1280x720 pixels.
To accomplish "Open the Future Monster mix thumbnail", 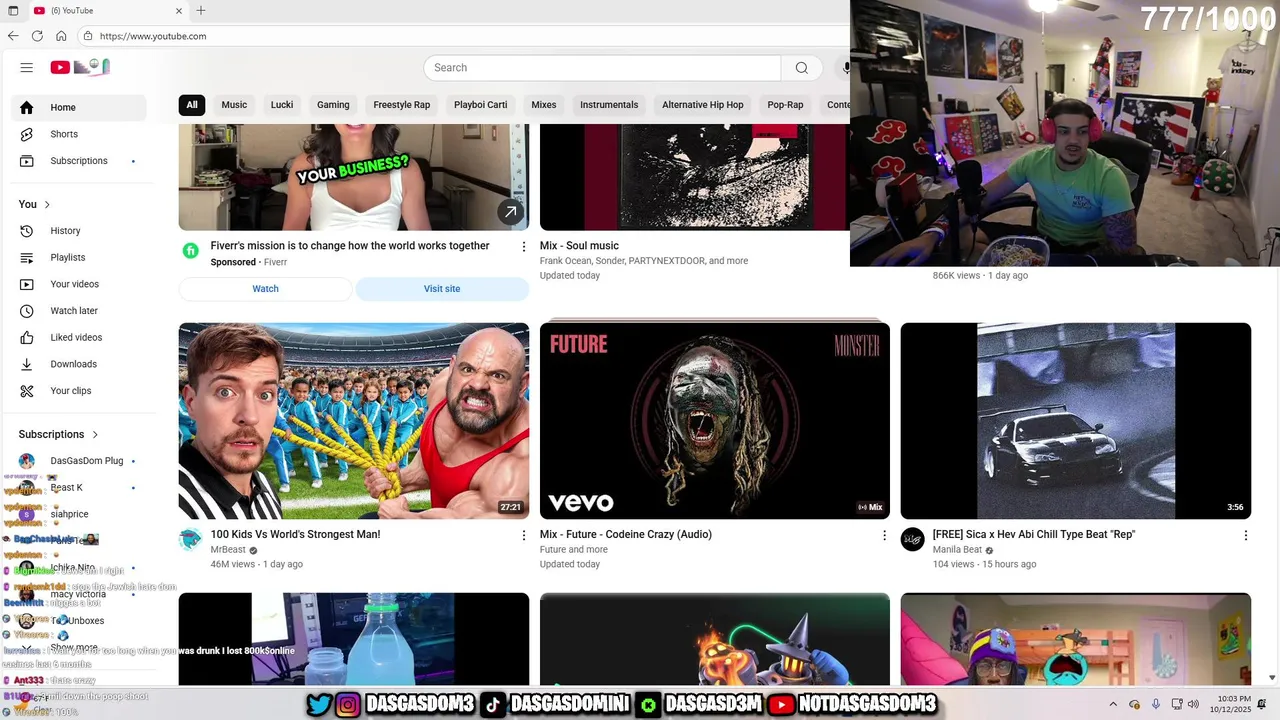I will point(715,421).
